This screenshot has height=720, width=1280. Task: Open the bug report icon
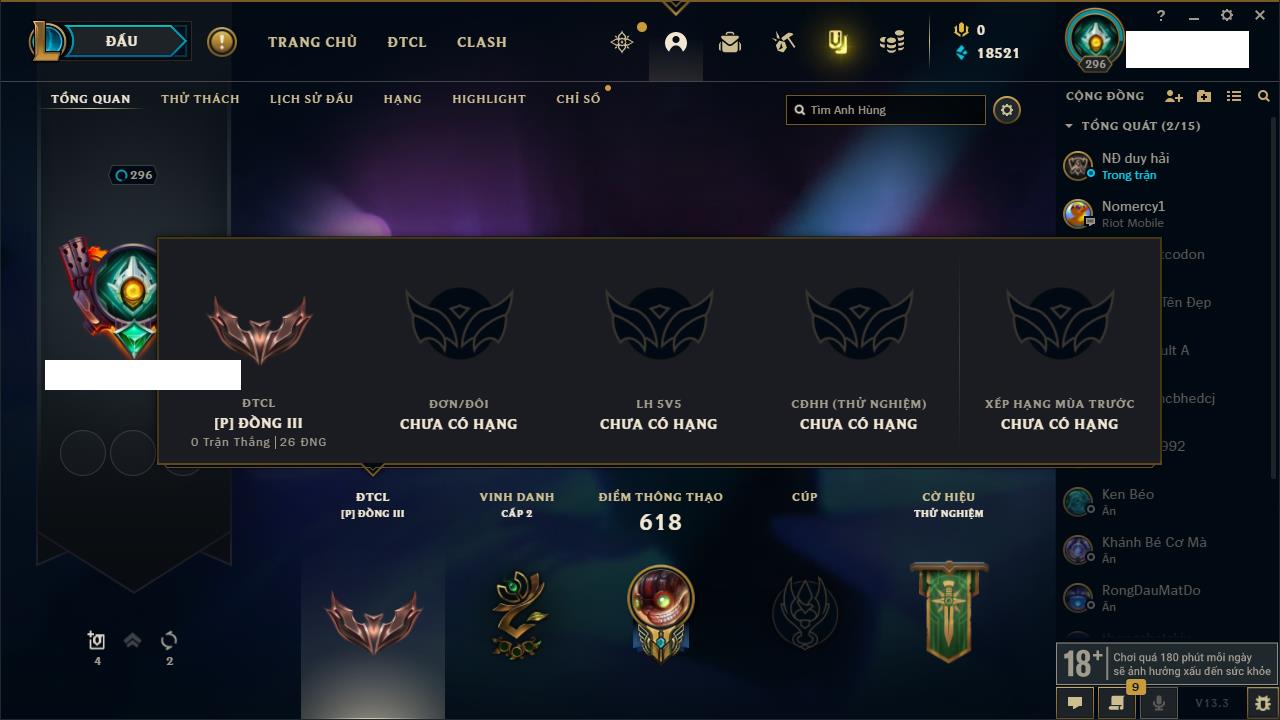pyautogui.click(x=1263, y=703)
